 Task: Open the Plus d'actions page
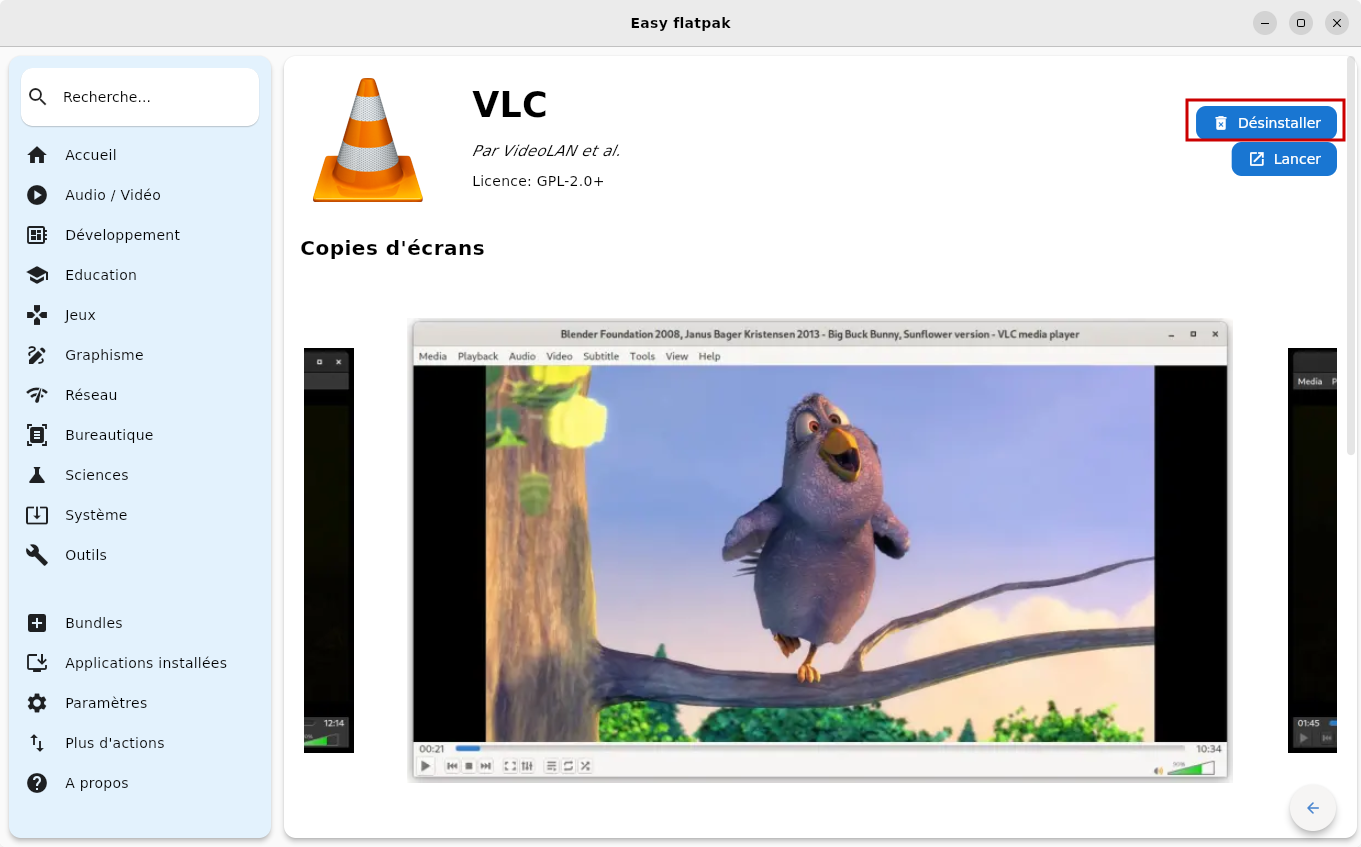(140, 743)
